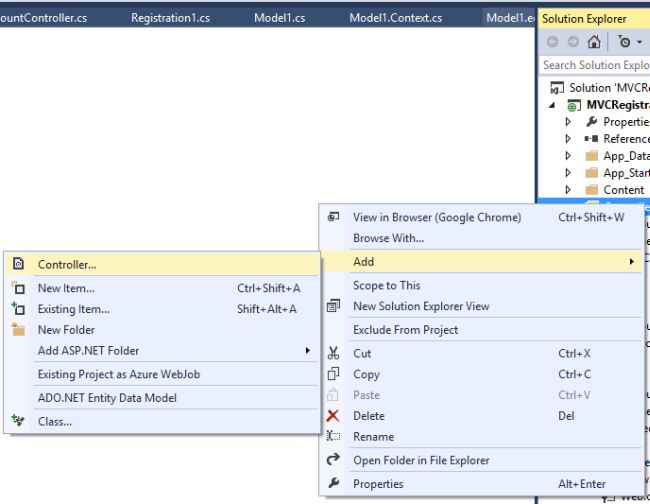Expand the App_Data folder node
The width and height of the screenshot is (650, 504).
[x=568, y=156]
